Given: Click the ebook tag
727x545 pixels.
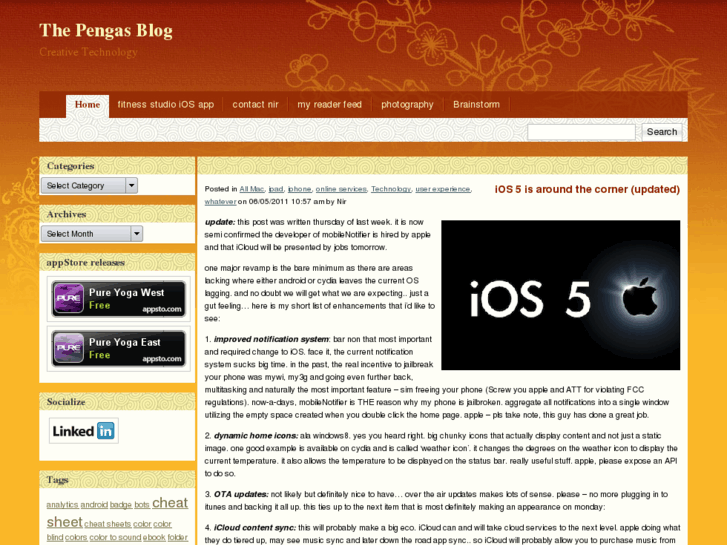Looking at the screenshot, I should click(154, 537).
